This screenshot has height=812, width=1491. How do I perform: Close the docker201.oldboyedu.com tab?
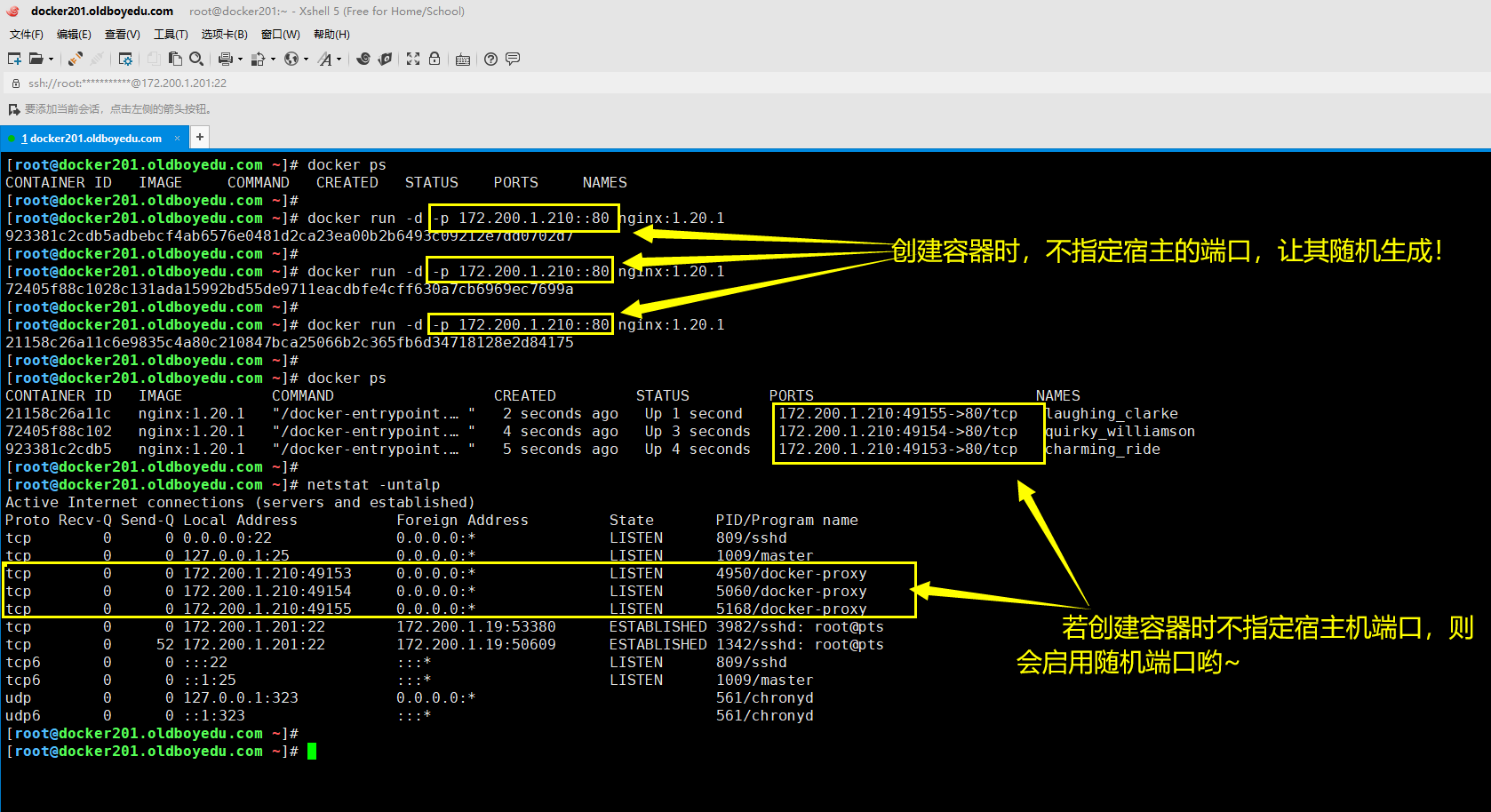pos(177,139)
